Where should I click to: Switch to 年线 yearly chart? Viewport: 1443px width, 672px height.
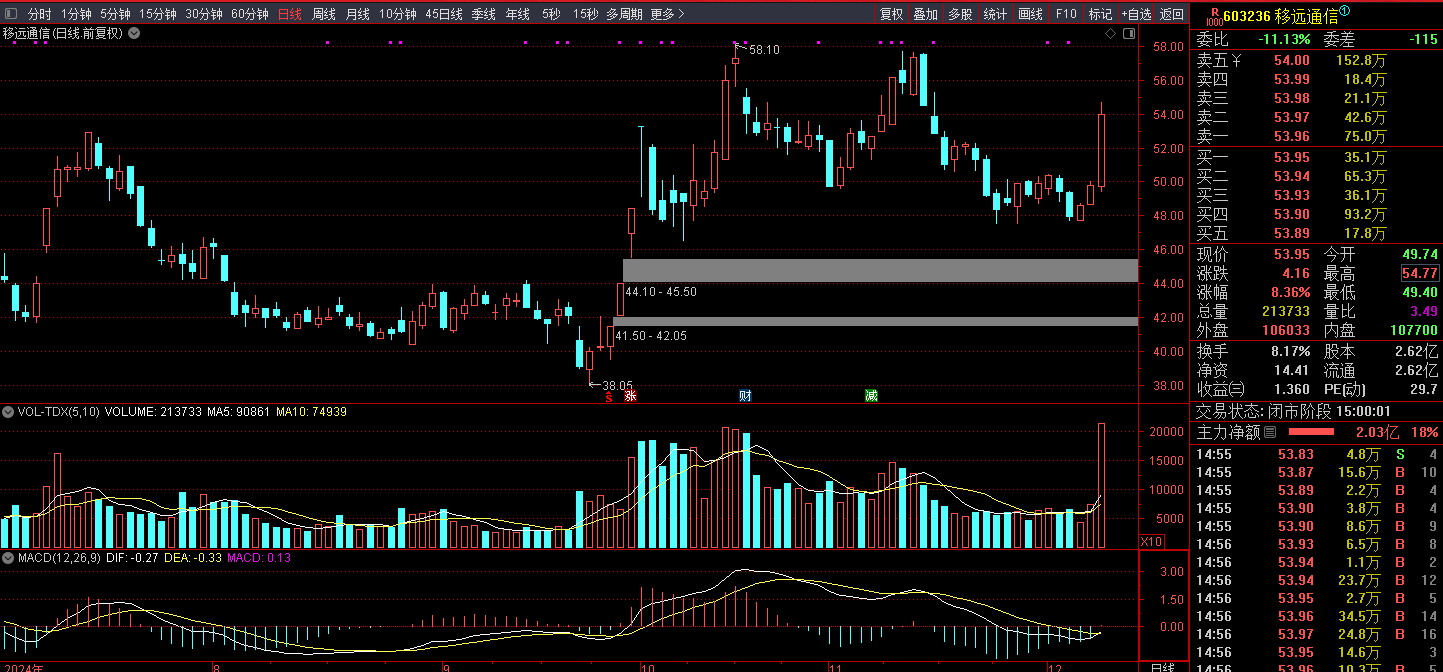517,14
